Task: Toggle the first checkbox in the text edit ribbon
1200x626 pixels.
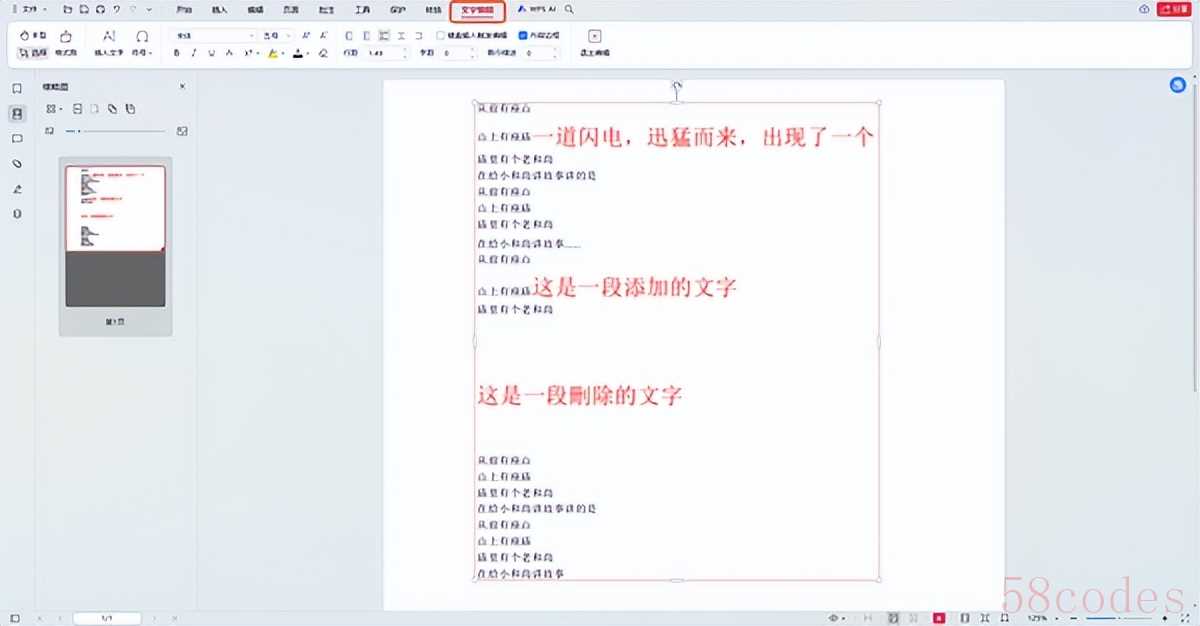Action: pyautogui.click(x=440, y=35)
